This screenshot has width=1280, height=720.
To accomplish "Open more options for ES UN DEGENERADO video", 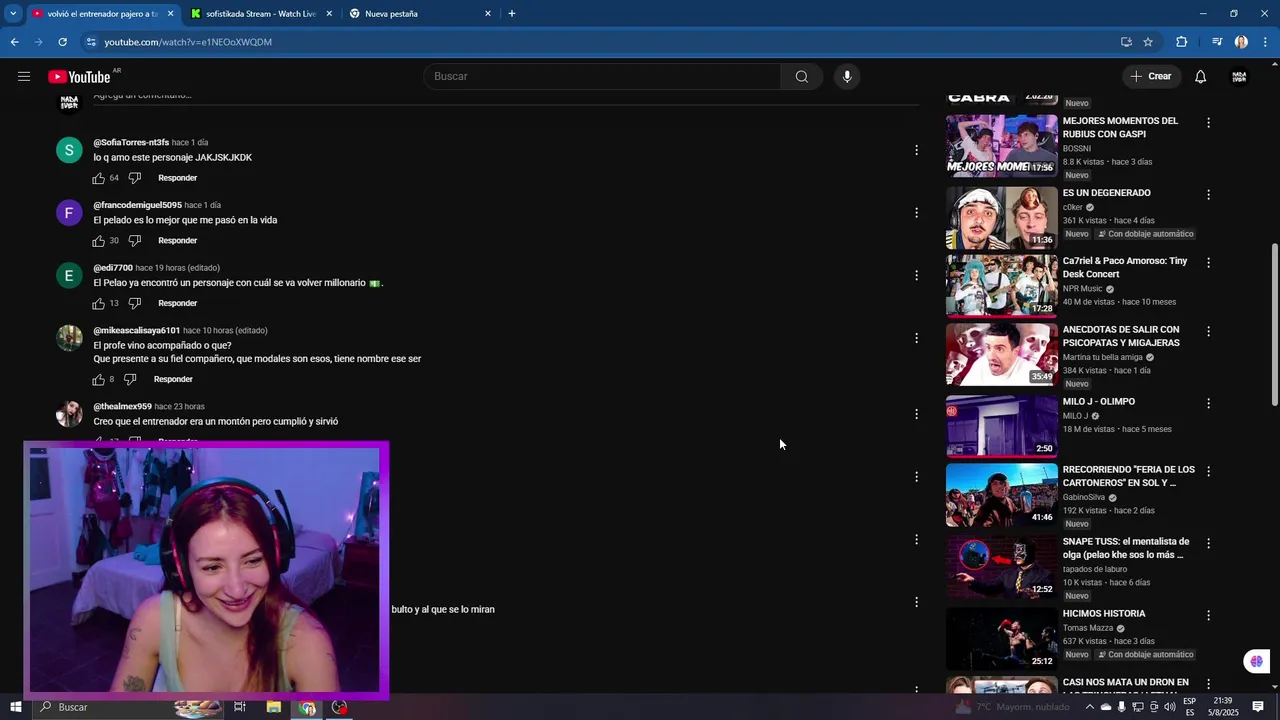I will pyautogui.click(x=1208, y=195).
